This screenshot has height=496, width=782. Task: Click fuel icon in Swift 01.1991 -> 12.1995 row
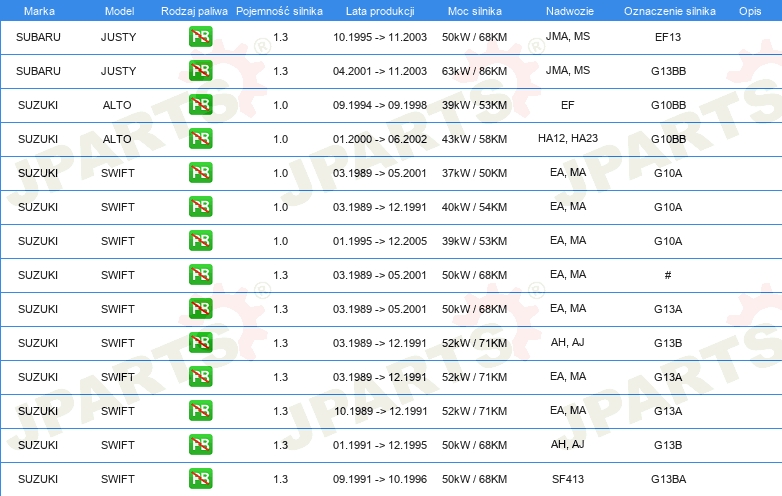tap(200, 445)
